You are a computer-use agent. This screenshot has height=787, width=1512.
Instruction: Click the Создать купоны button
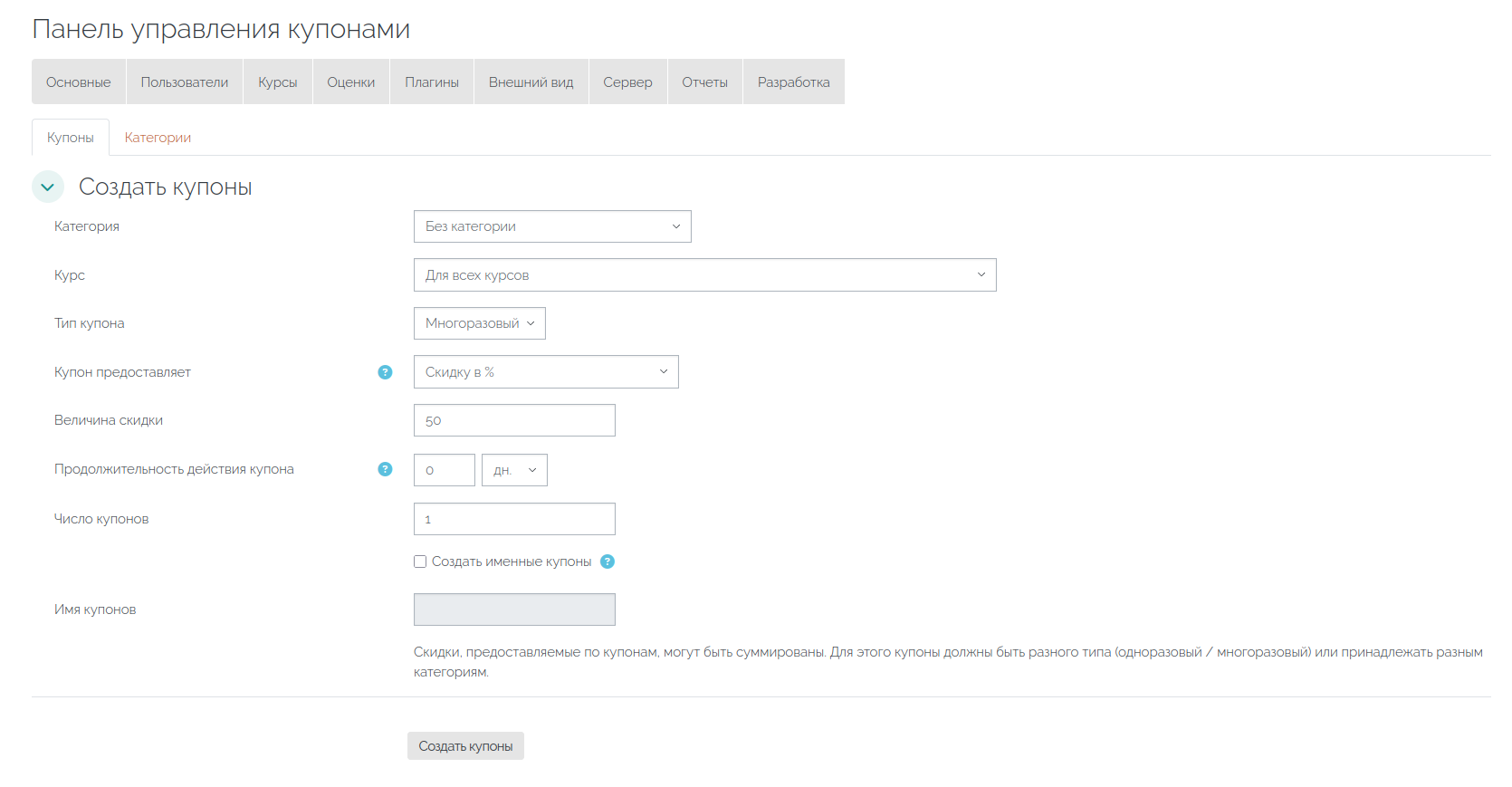465,746
